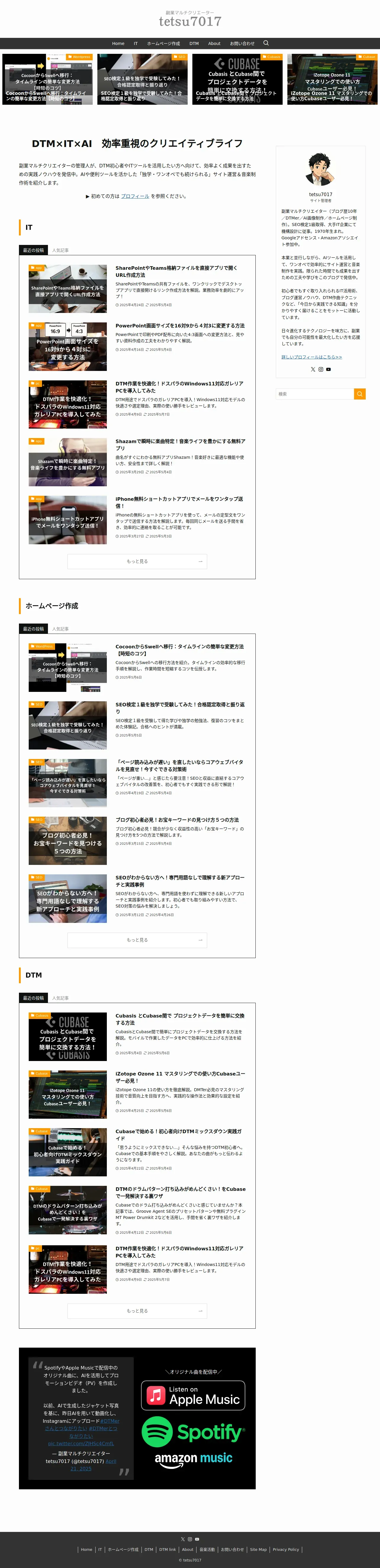Open pic.twitter.com link in embedded tweet
380x1568 pixels.
[81, 1443]
